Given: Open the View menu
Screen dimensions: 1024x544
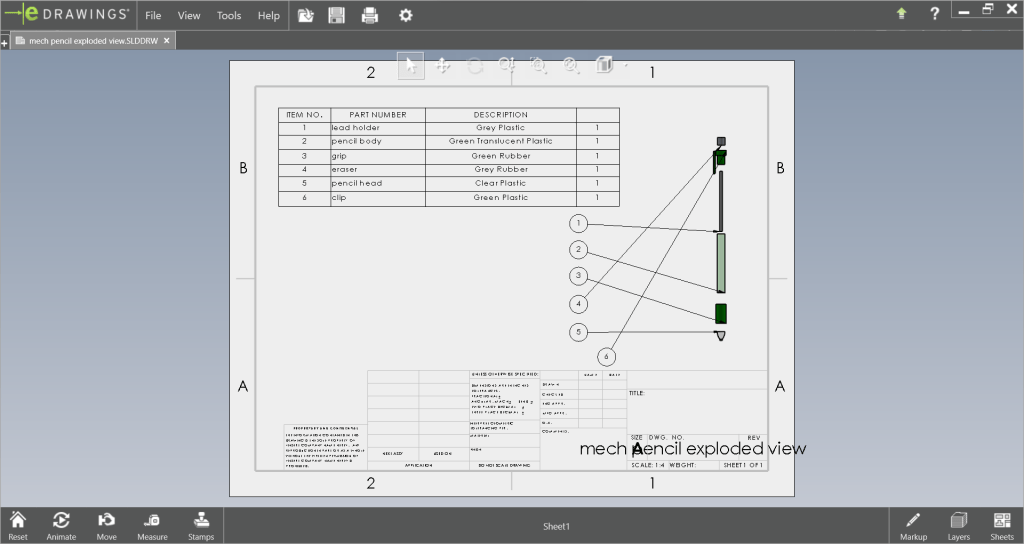Looking at the screenshot, I should click(189, 16).
